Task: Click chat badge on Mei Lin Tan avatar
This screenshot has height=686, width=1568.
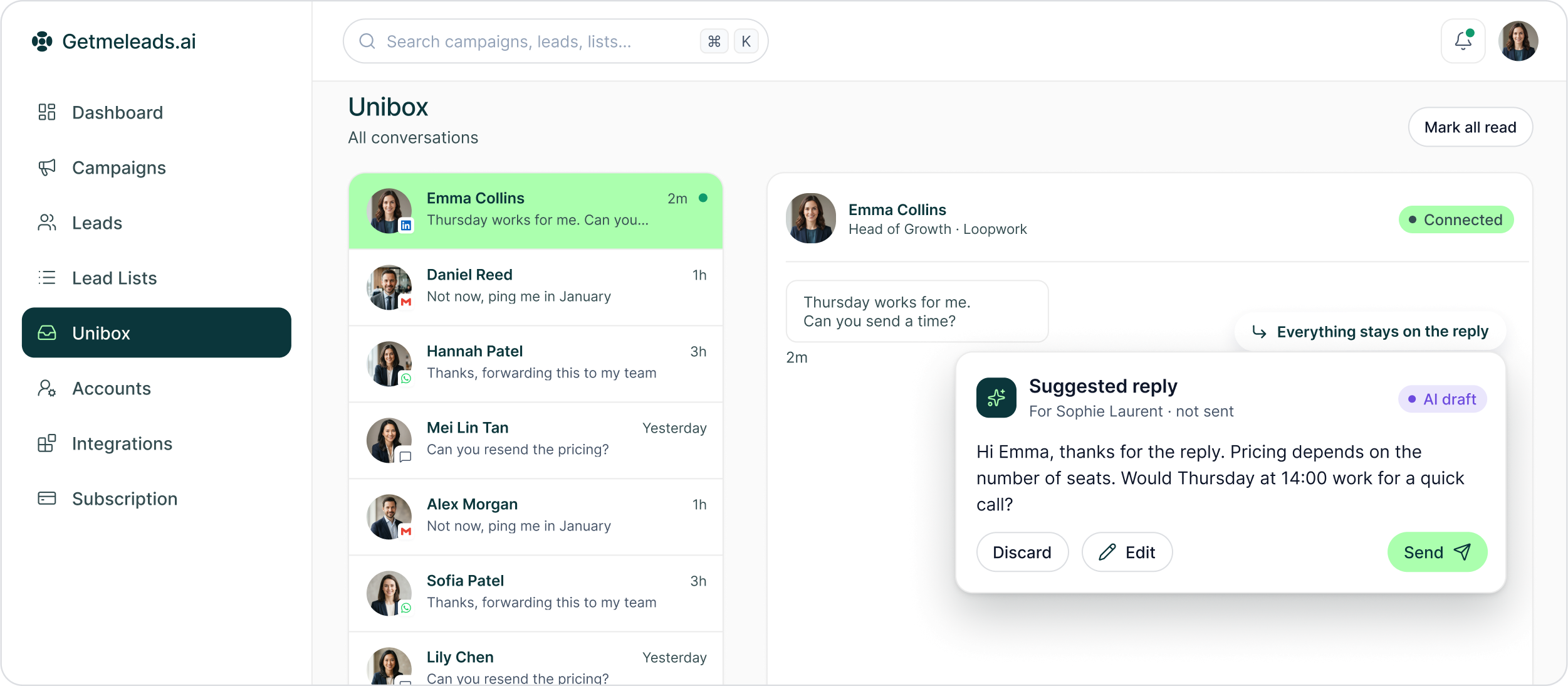Action: tap(406, 456)
